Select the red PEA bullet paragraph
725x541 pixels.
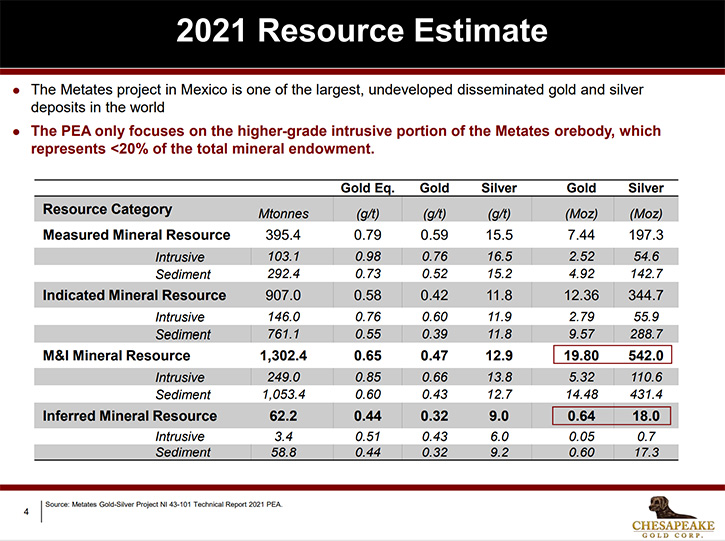pyautogui.click(x=346, y=140)
